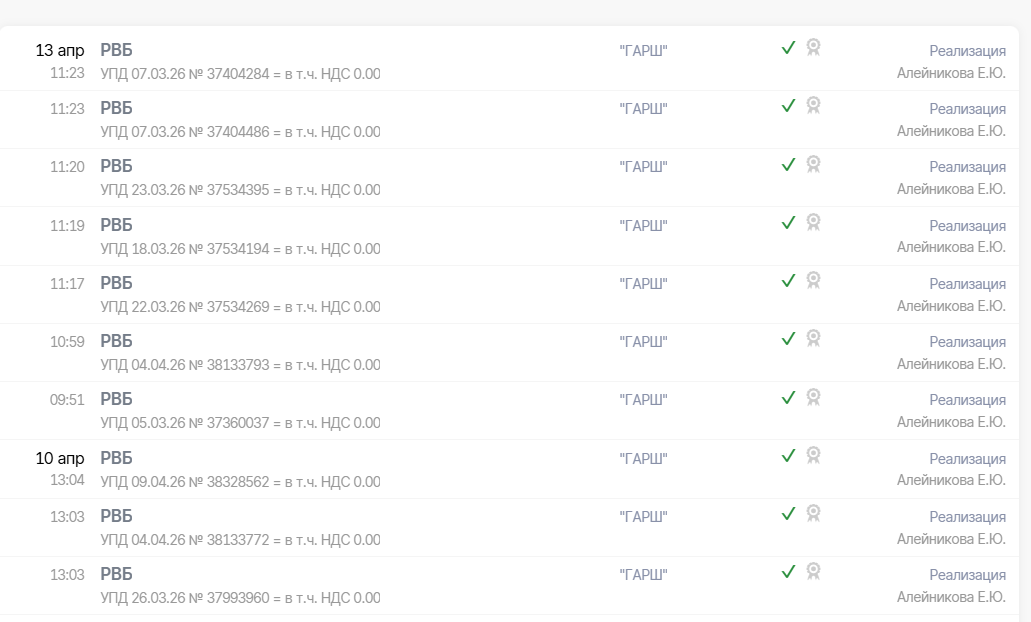The width and height of the screenshot is (1031, 622).
Task: Select УПД 23.03.26 № 37534395 entry
Action: 240,189
